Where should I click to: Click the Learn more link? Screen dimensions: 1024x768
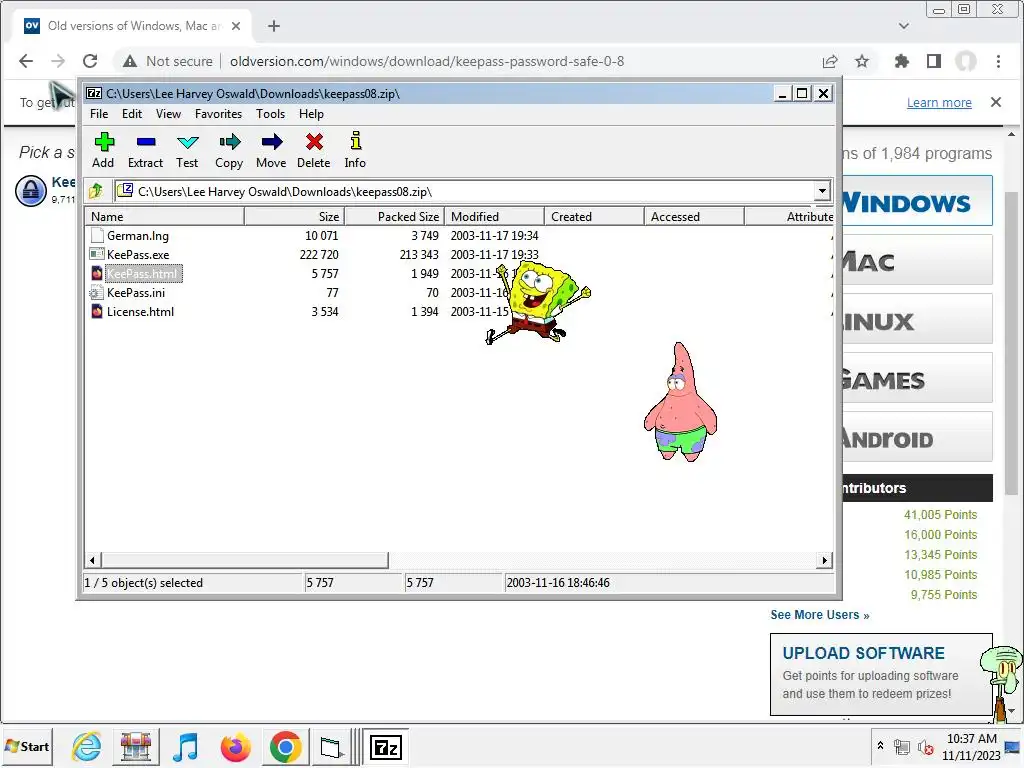tap(939, 103)
